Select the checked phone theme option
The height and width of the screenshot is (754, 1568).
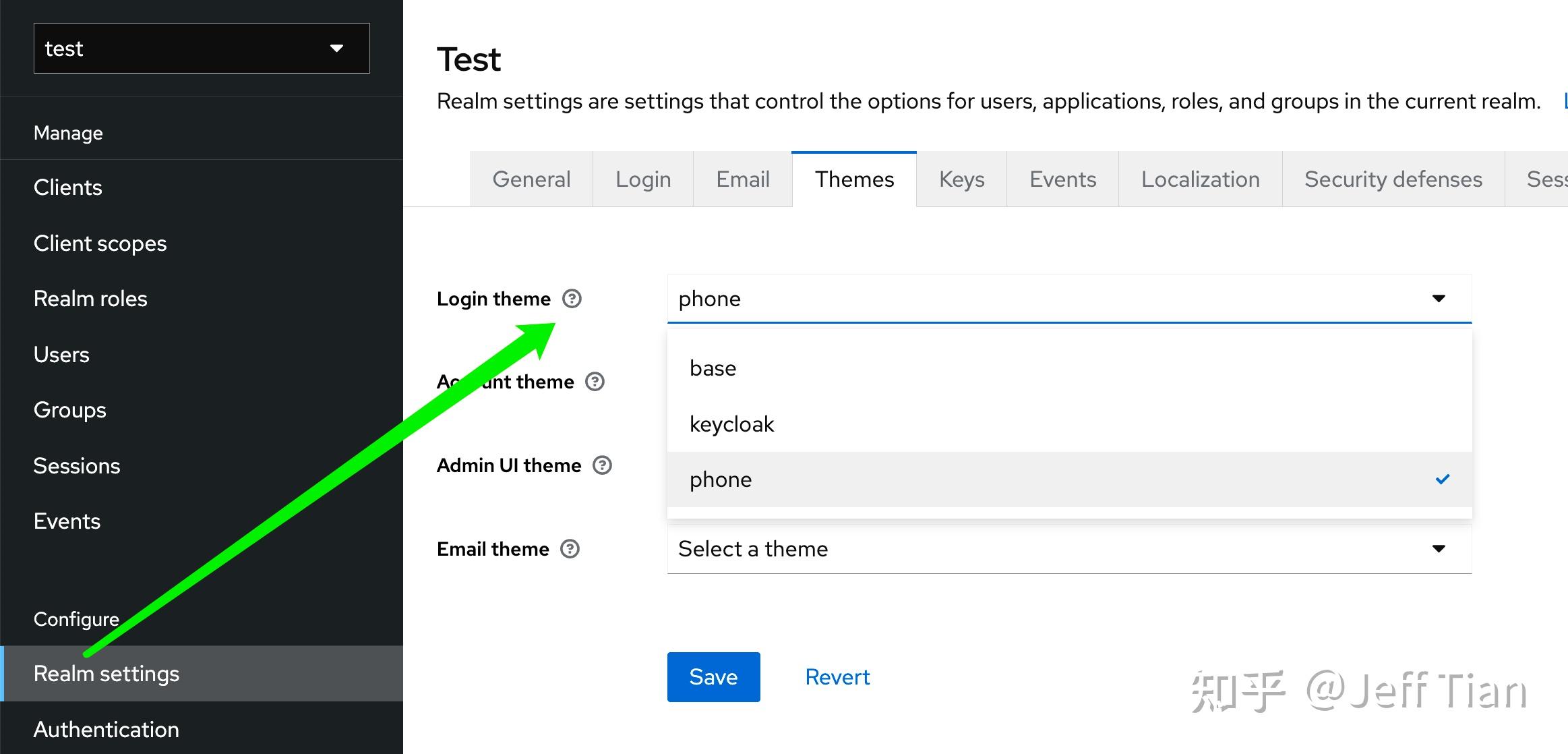pos(1069,480)
